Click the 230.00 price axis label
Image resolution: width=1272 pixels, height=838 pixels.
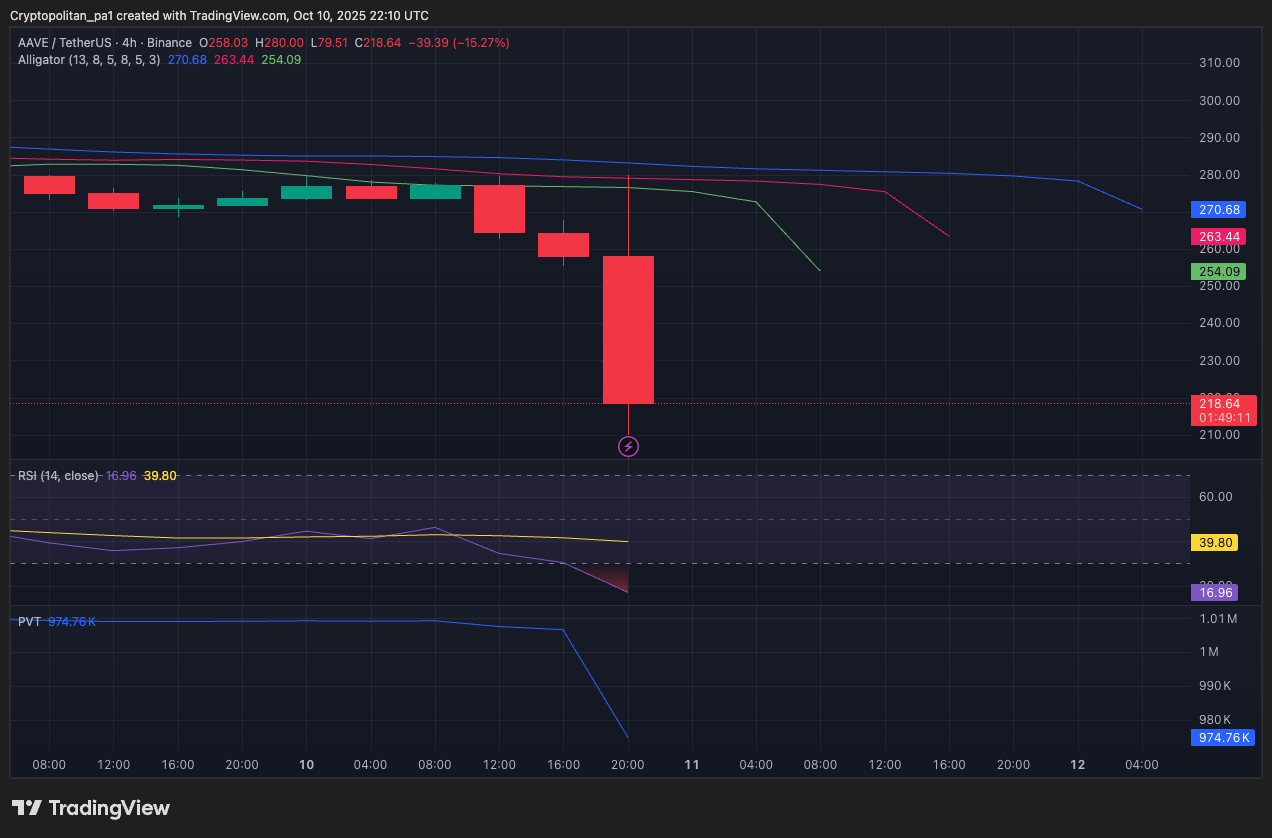(x=1219, y=361)
